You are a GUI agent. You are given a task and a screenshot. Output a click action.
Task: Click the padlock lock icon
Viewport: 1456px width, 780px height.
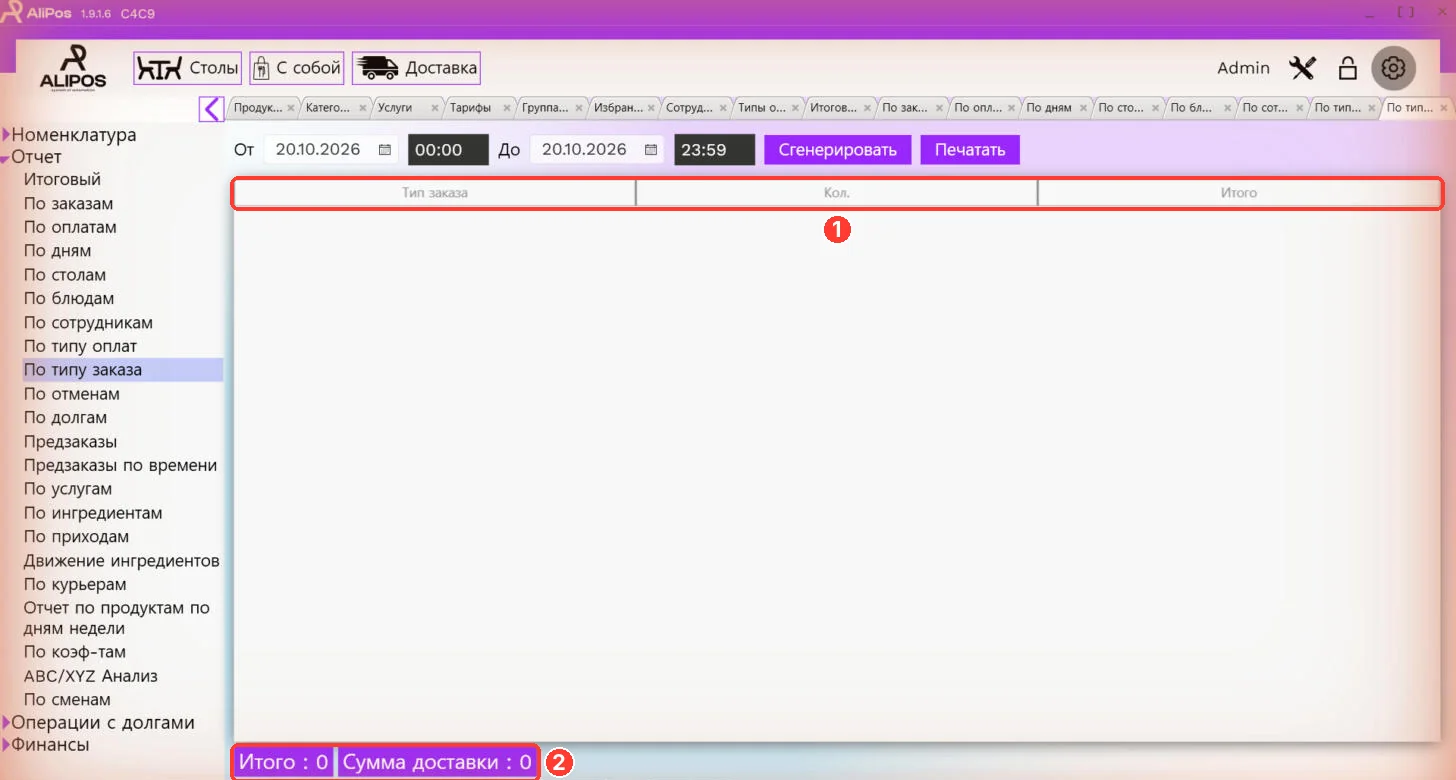(x=1348, y=68)
